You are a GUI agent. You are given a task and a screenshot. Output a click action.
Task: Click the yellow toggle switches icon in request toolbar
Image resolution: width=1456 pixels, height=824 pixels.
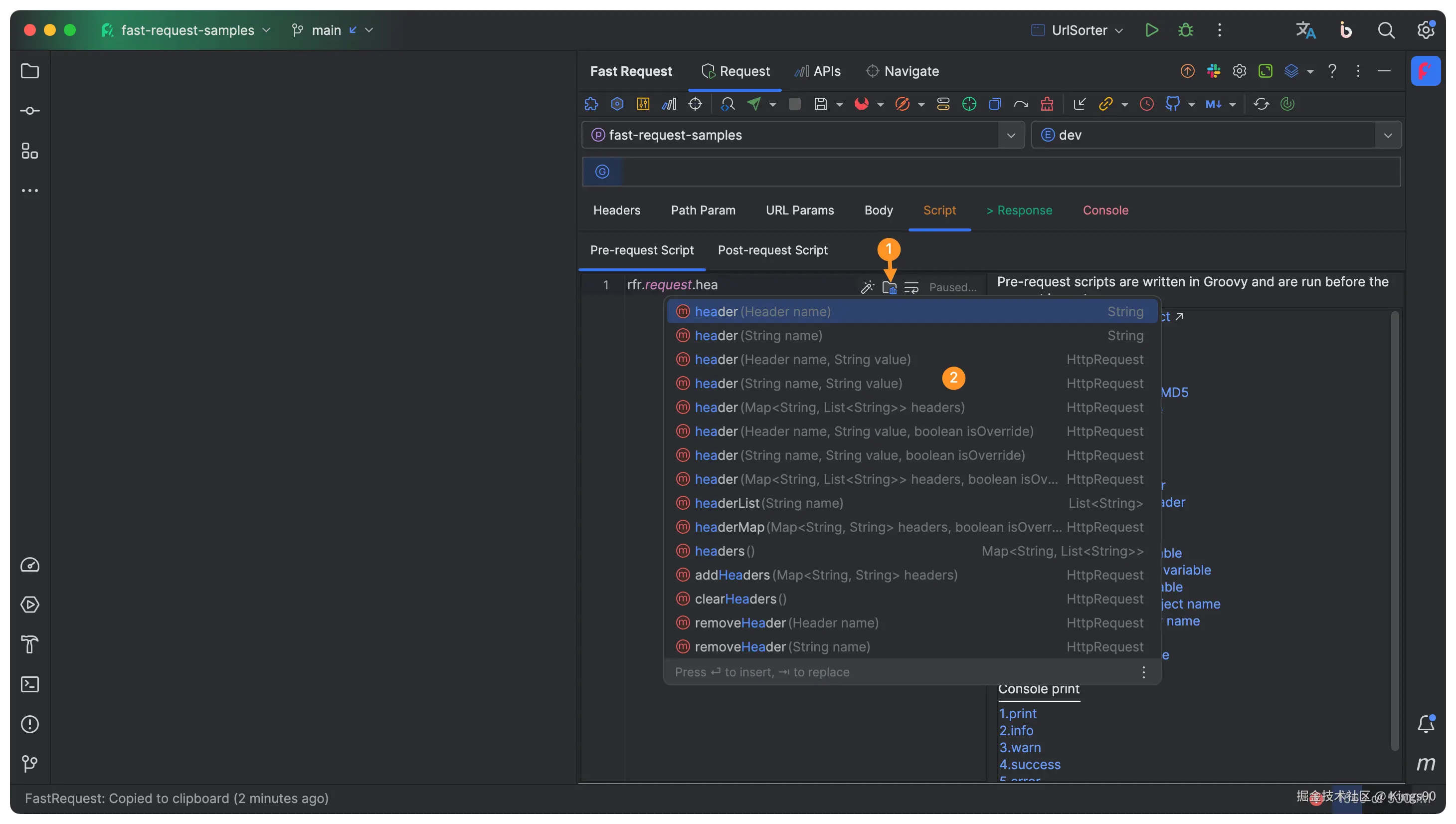click(x=943, y=104)
